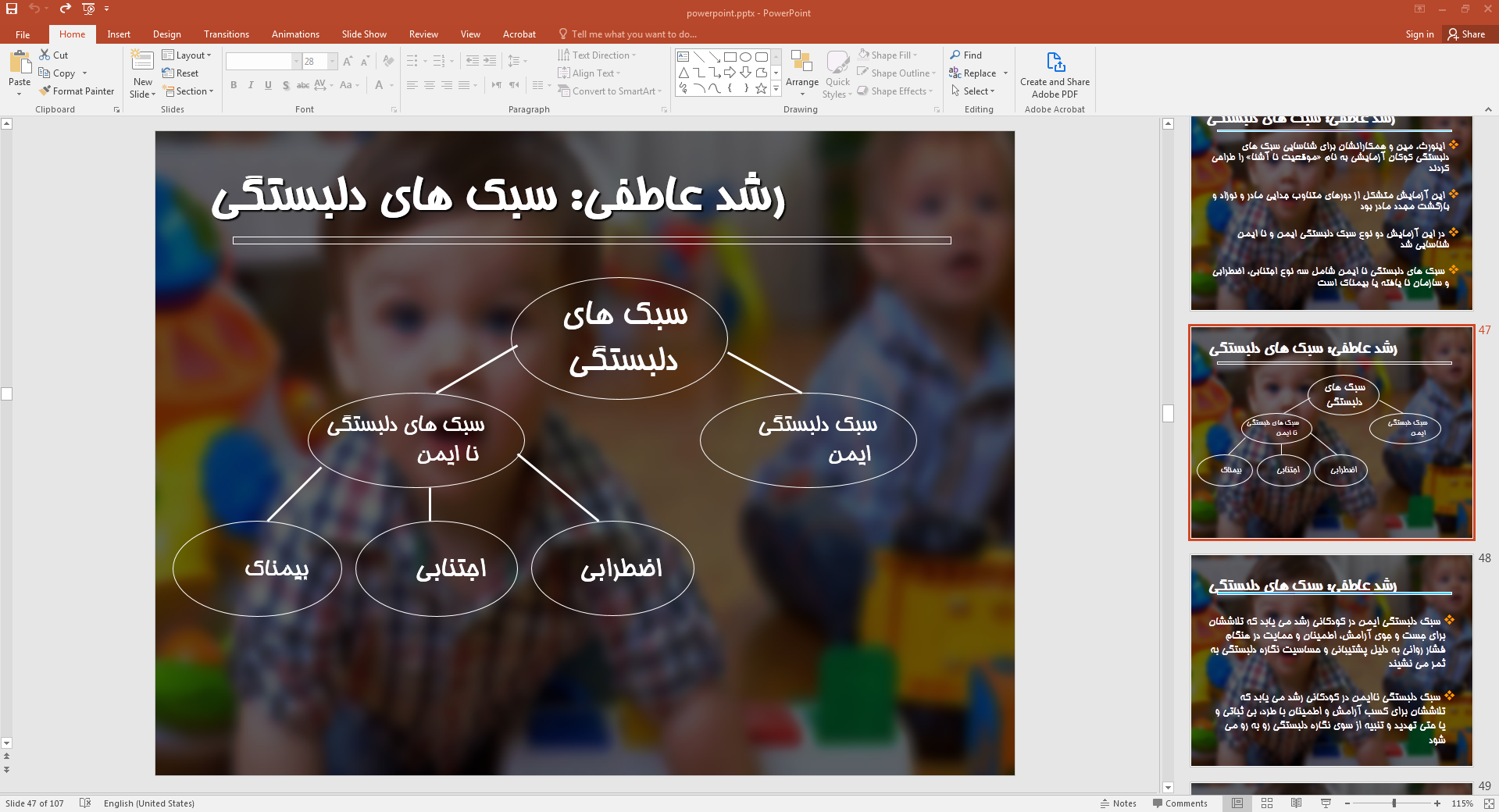Click the Save icon in title bar
The height and width of the screenshot is (812, 1499).
tap(12, 9)
